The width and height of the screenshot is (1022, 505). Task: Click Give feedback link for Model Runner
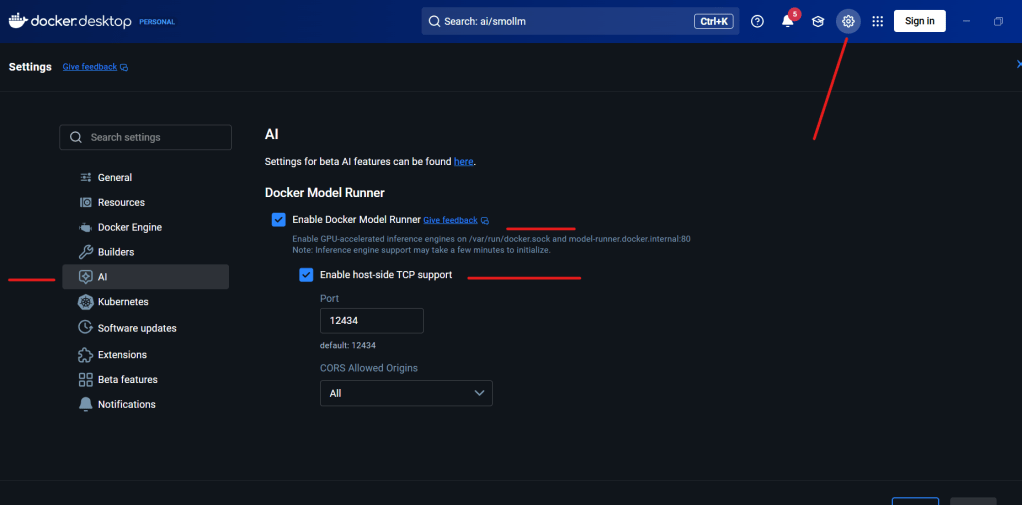(450, 220)
